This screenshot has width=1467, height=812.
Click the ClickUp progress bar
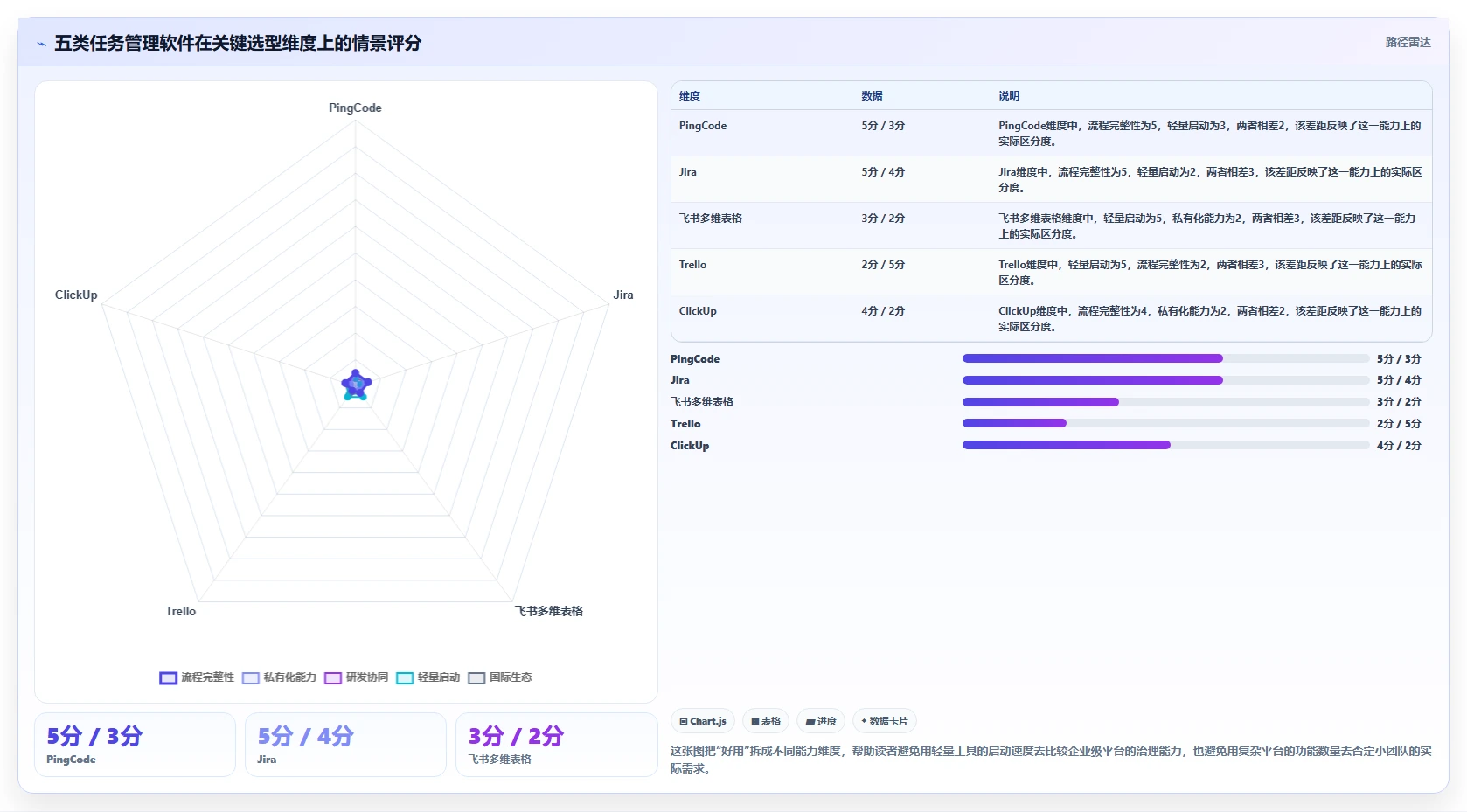tap(1165, 445)
